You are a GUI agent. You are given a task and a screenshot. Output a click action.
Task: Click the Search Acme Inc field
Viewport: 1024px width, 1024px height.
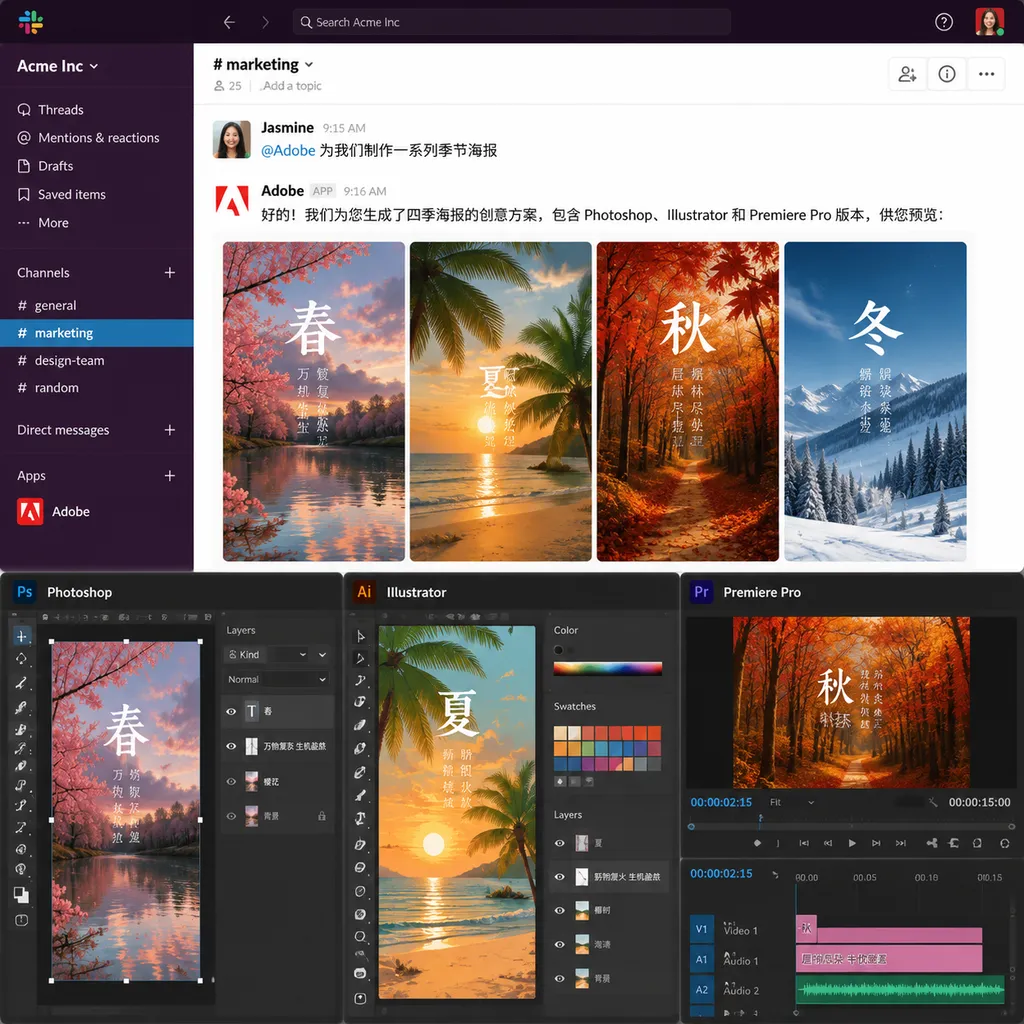pos(511,22)
